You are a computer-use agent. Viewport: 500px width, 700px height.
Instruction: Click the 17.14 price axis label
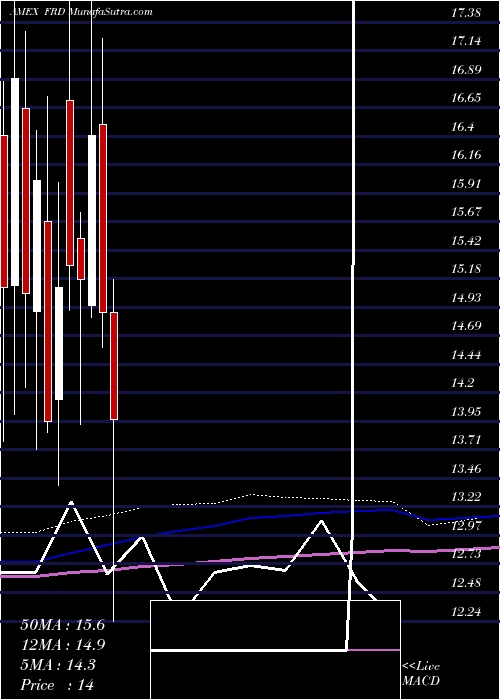(466, 42)
